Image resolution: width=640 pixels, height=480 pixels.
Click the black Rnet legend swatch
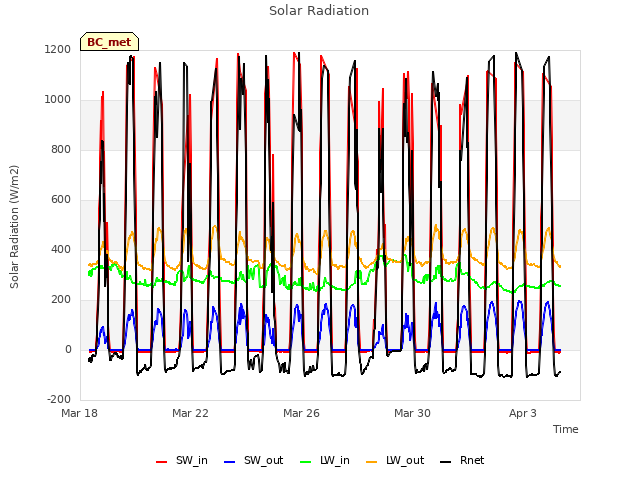point(446,462)
